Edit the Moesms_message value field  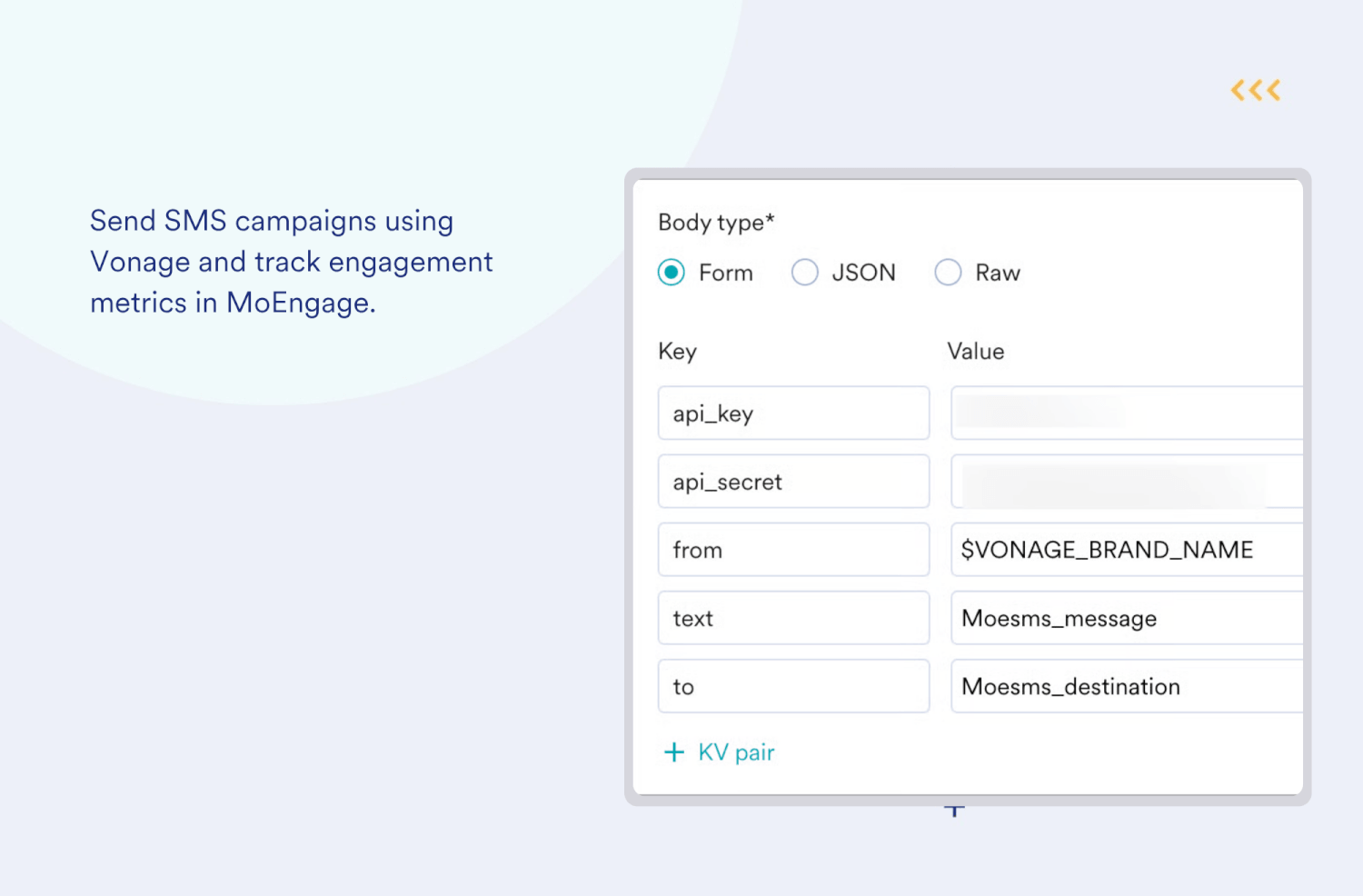[x=1127, y=618]
